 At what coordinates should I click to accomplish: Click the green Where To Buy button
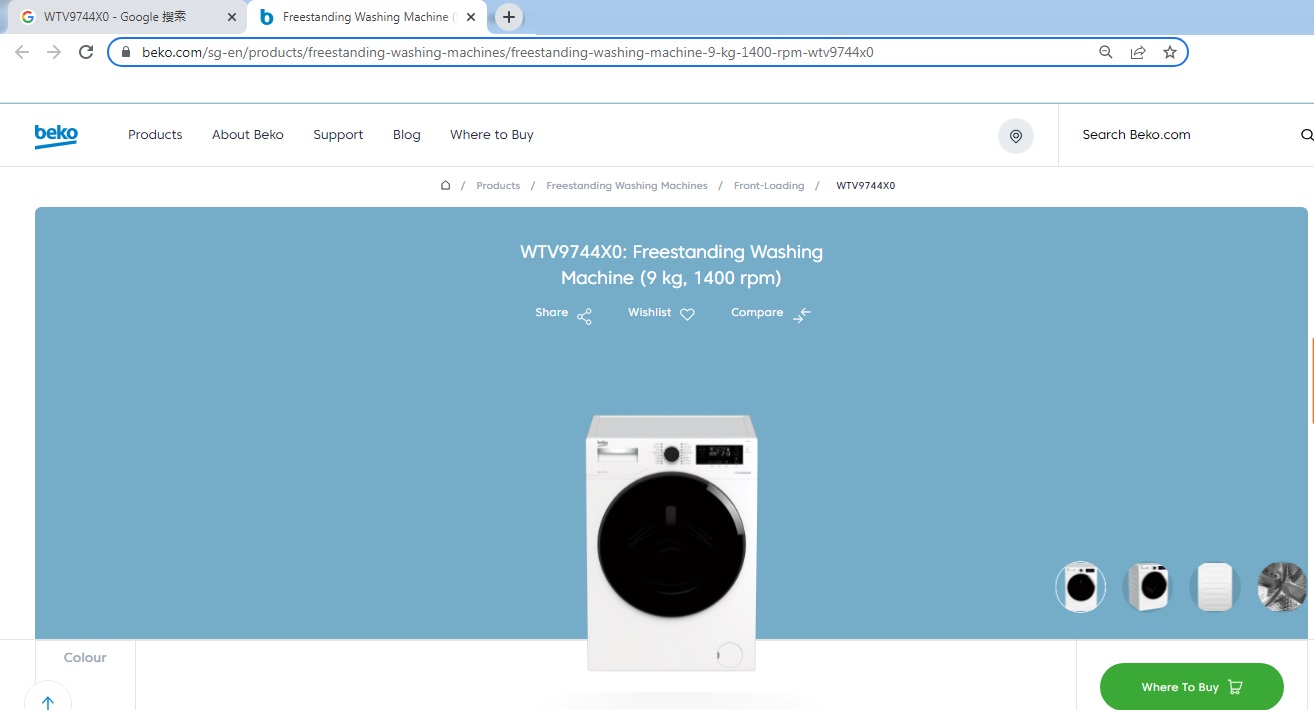click(1191, 687)
